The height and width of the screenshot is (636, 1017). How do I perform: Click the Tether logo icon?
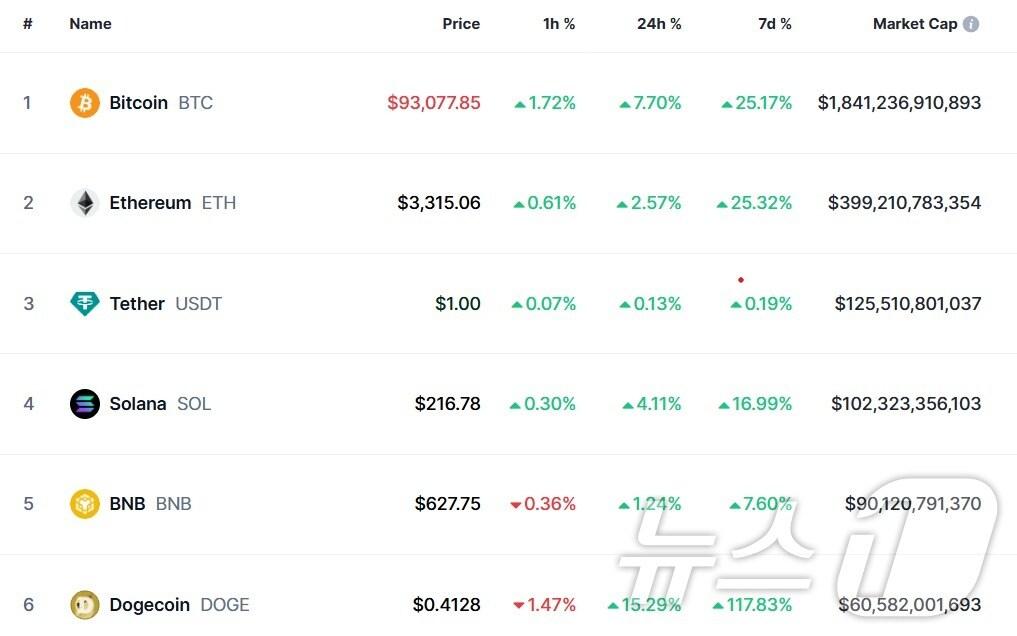point(85,304)
